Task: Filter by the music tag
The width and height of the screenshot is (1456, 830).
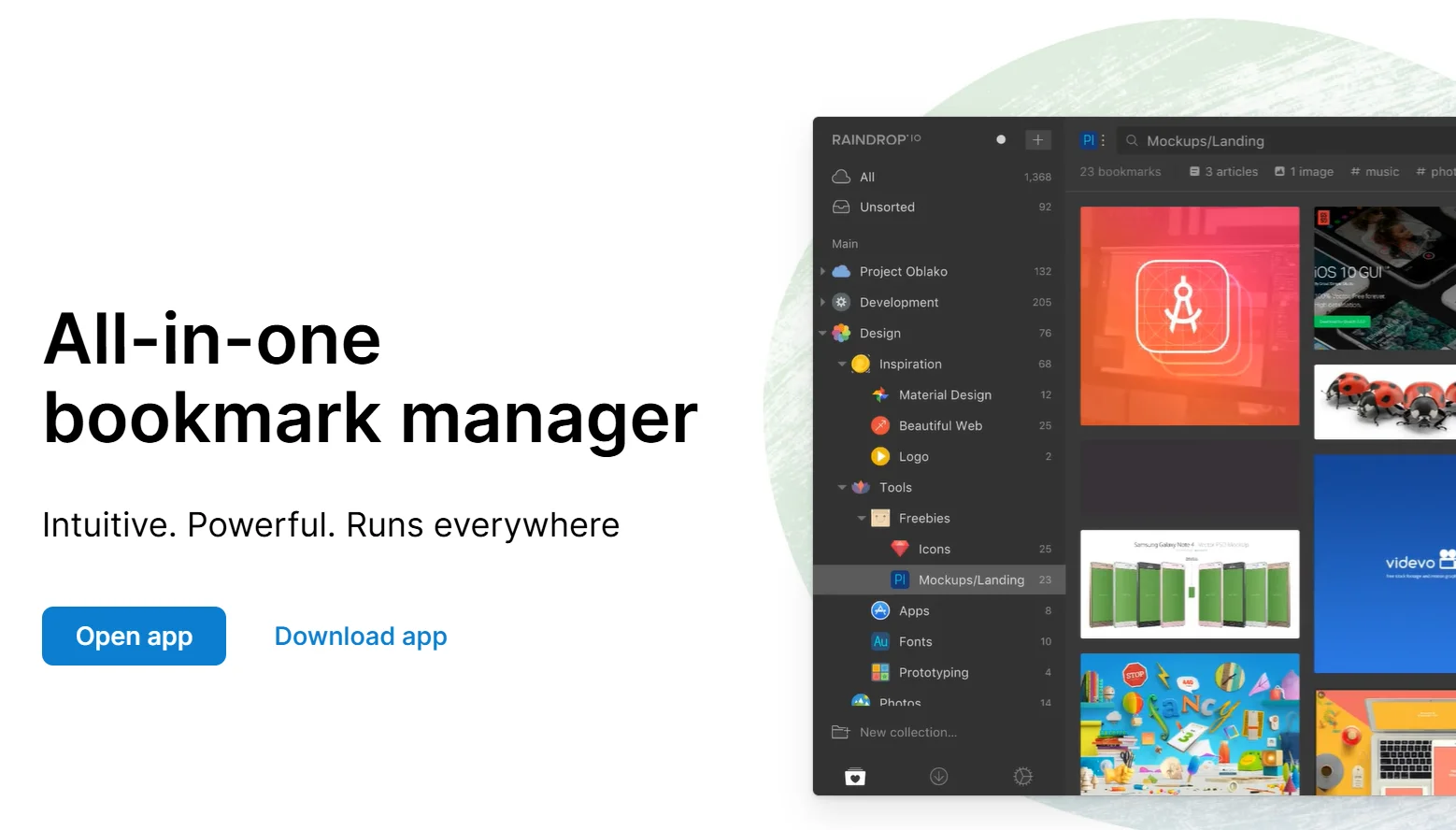Action: 1375,172
